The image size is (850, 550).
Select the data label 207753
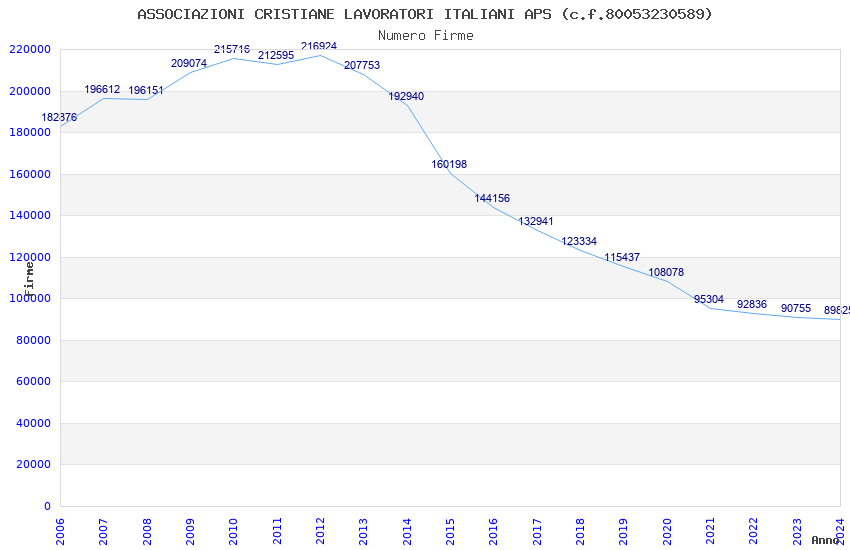[x=362, y=66]
